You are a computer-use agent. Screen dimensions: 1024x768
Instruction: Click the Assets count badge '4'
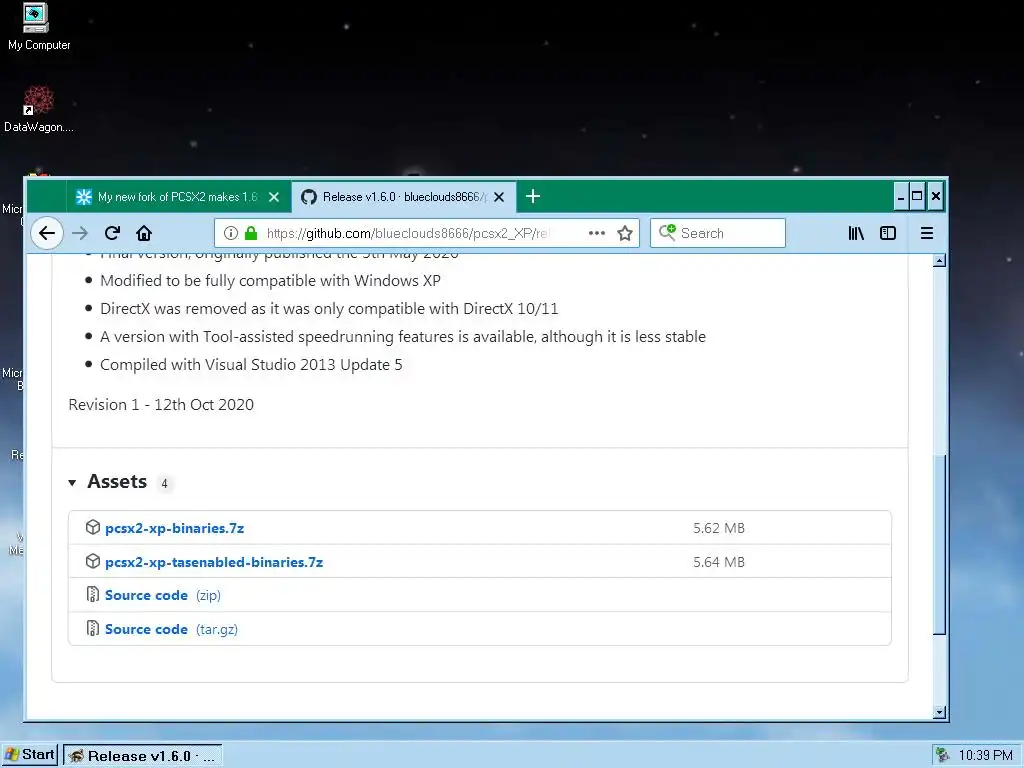(x=165, y=484)
